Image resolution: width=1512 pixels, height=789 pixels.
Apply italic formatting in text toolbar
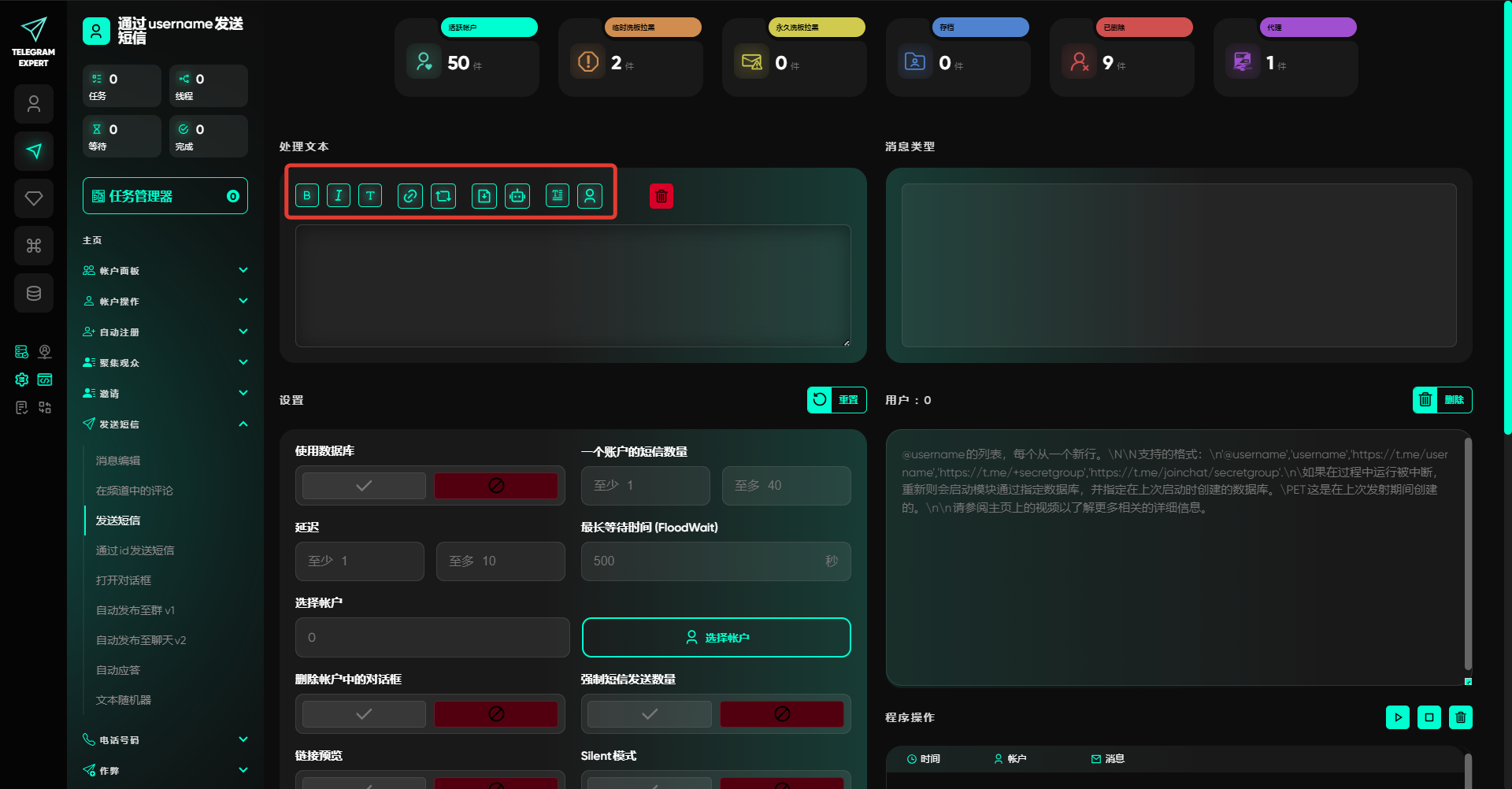click(339, 196)
